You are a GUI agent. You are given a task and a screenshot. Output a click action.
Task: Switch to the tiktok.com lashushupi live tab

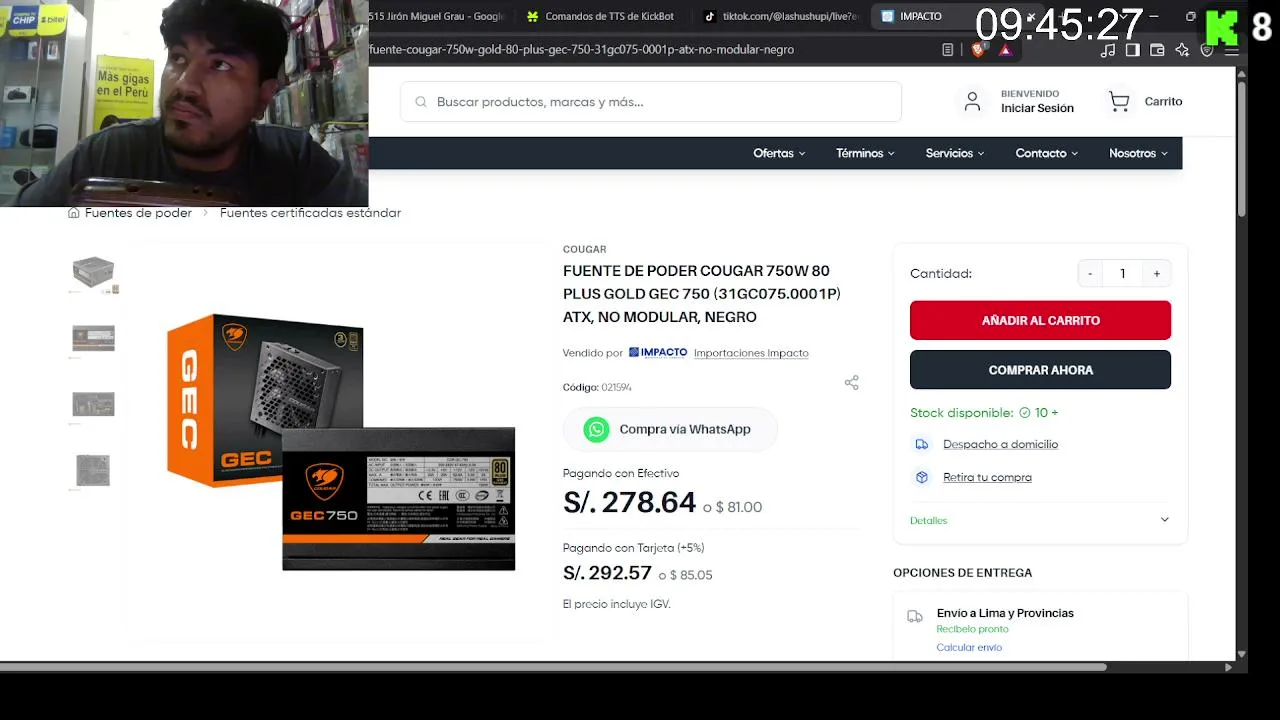point(781,16)
